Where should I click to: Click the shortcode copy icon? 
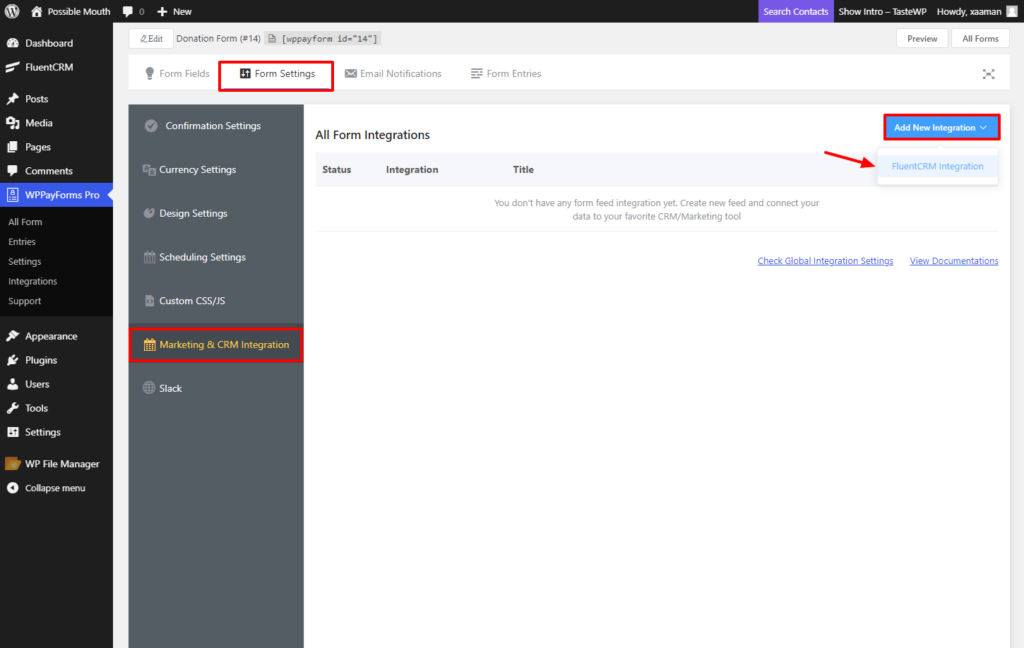click(x=271, y=39)
